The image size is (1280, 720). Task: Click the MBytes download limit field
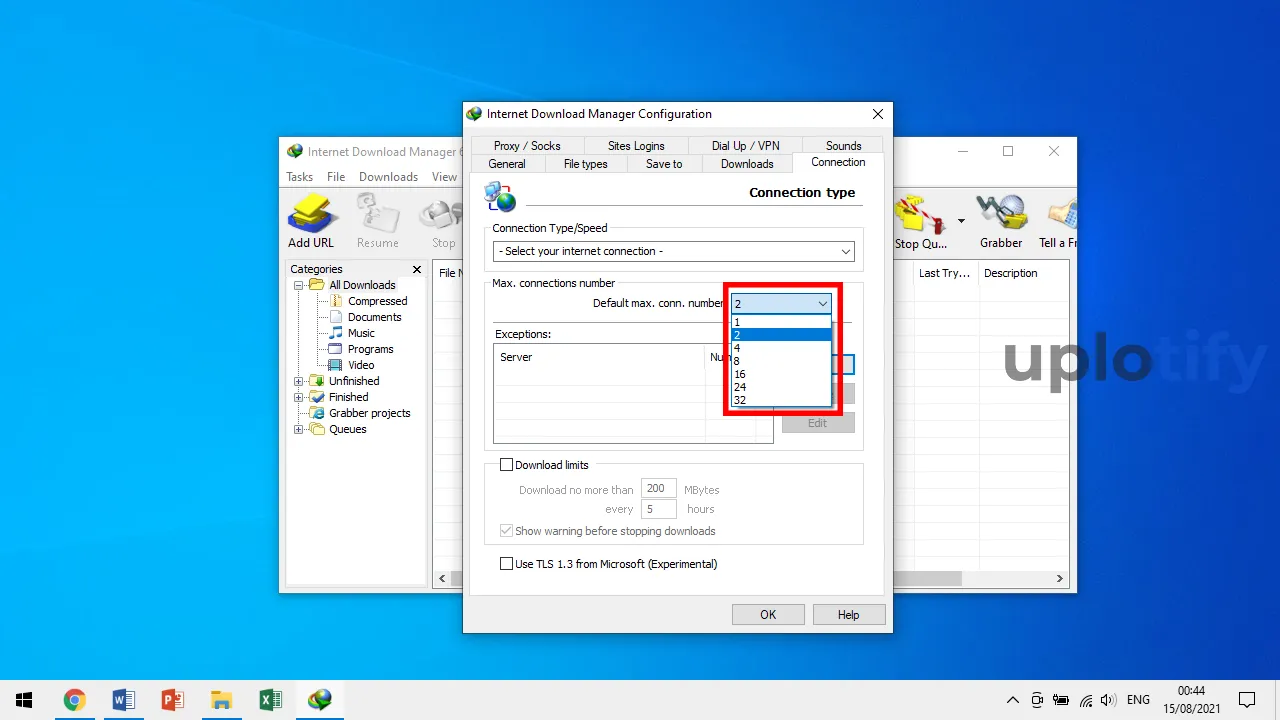[x=659, y=489]
